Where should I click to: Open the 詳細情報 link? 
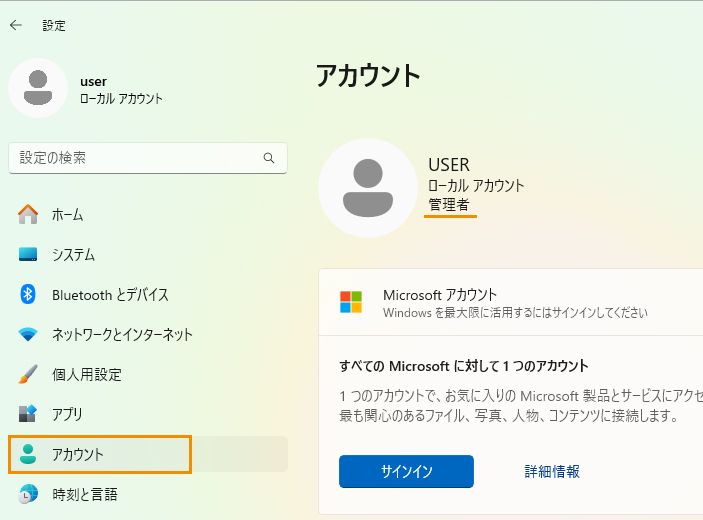point(552,471)
